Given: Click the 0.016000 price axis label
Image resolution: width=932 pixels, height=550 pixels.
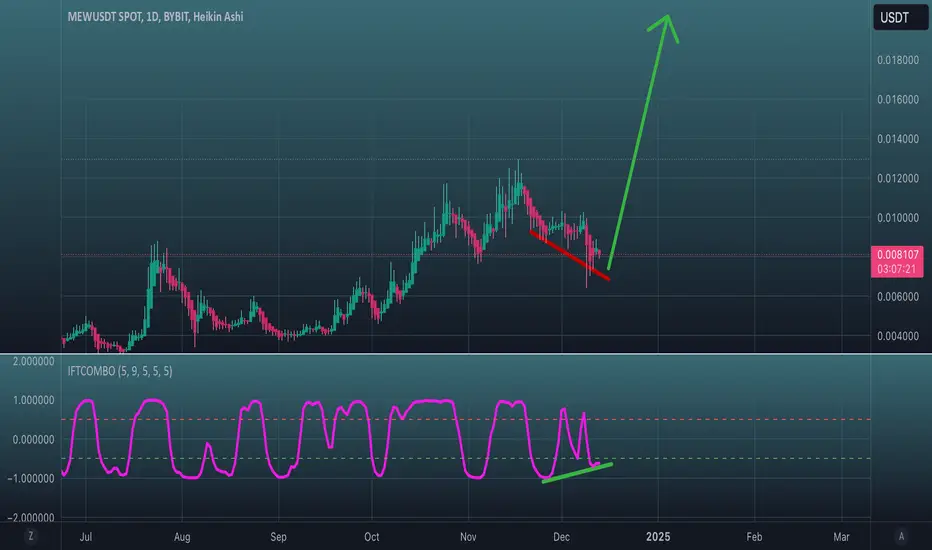Looking at the screenshot, I should 898,99.
